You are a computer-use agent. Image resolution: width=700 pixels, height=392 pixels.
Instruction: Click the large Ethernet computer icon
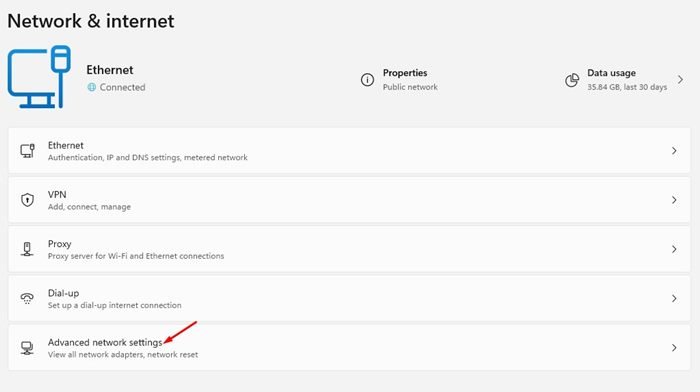[x=39, y=77]
